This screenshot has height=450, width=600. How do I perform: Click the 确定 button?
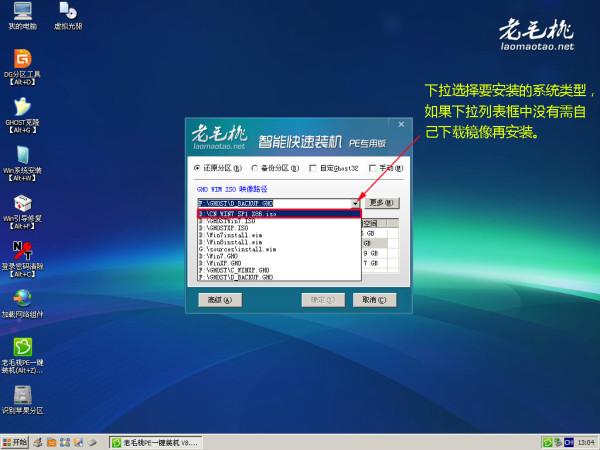(x=323, y=300)
